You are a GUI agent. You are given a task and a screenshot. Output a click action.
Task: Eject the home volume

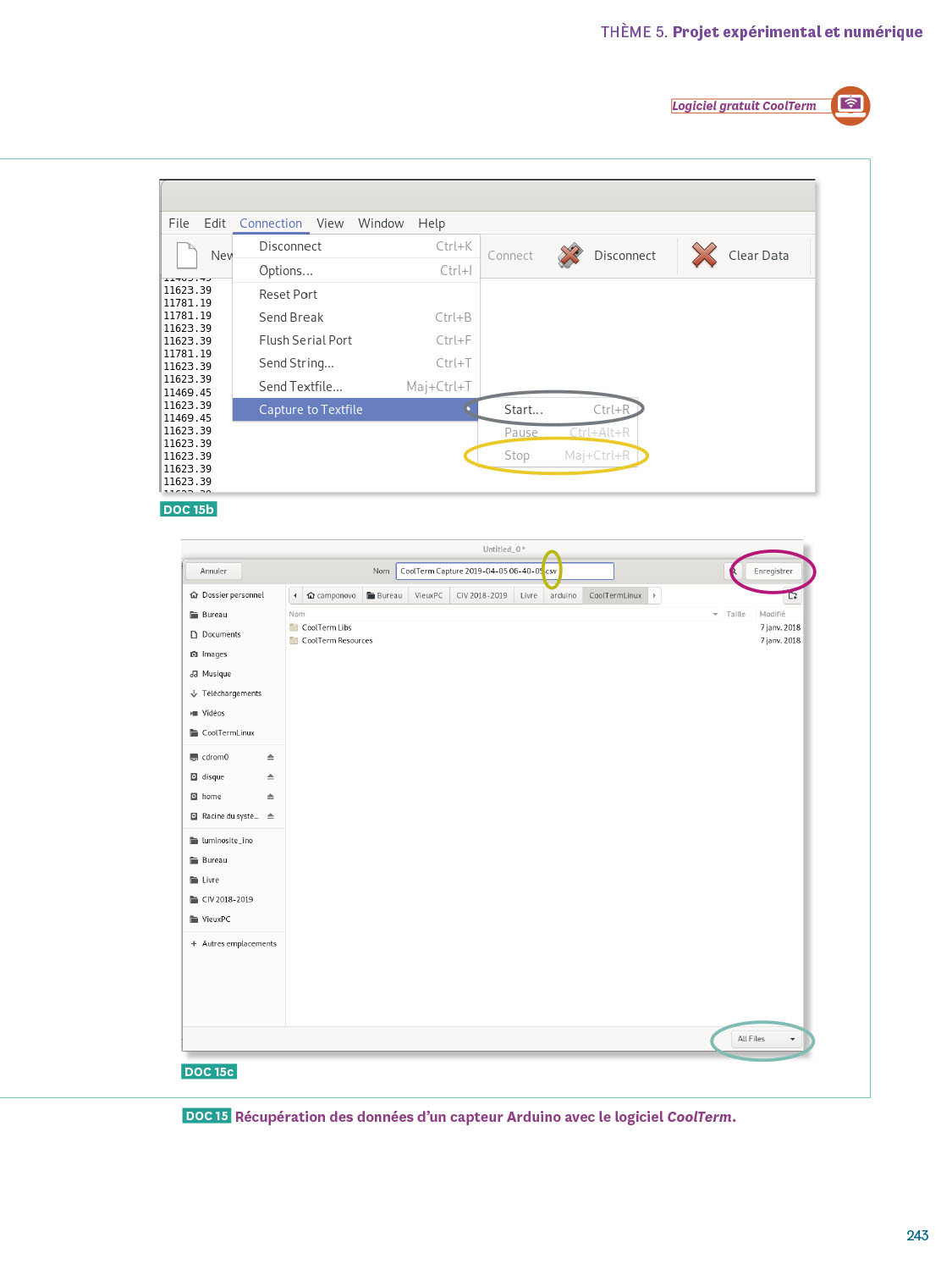[271, 797]
